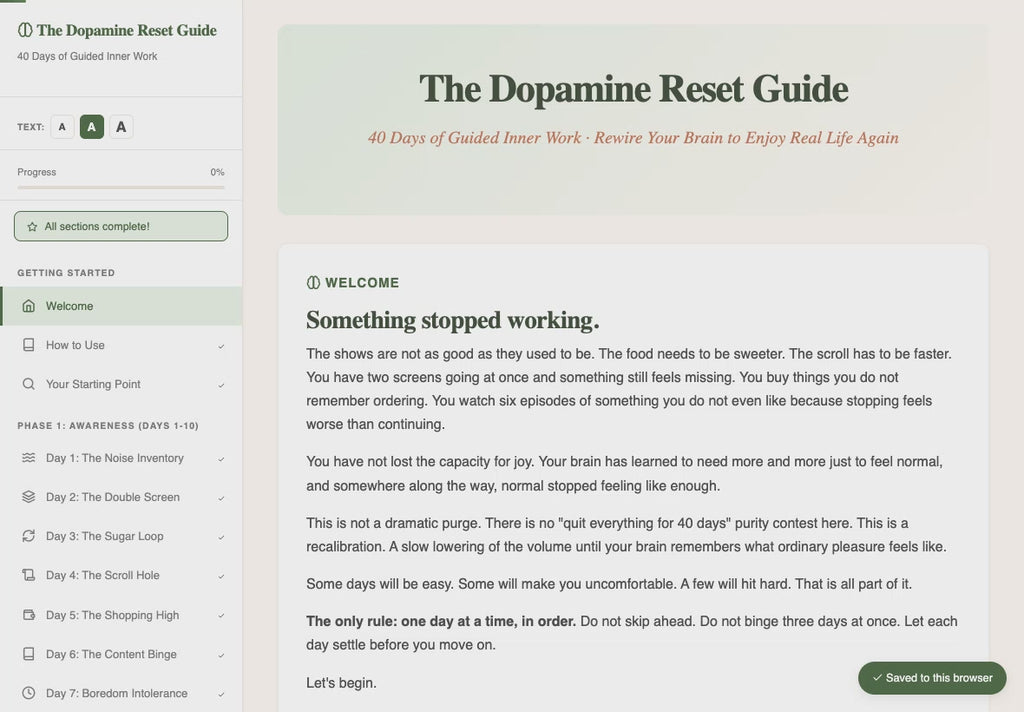Toggle completion check for Day 2
Image resolution: width=1024 pixels, height=712 pixels.
(x=221, y=498)
